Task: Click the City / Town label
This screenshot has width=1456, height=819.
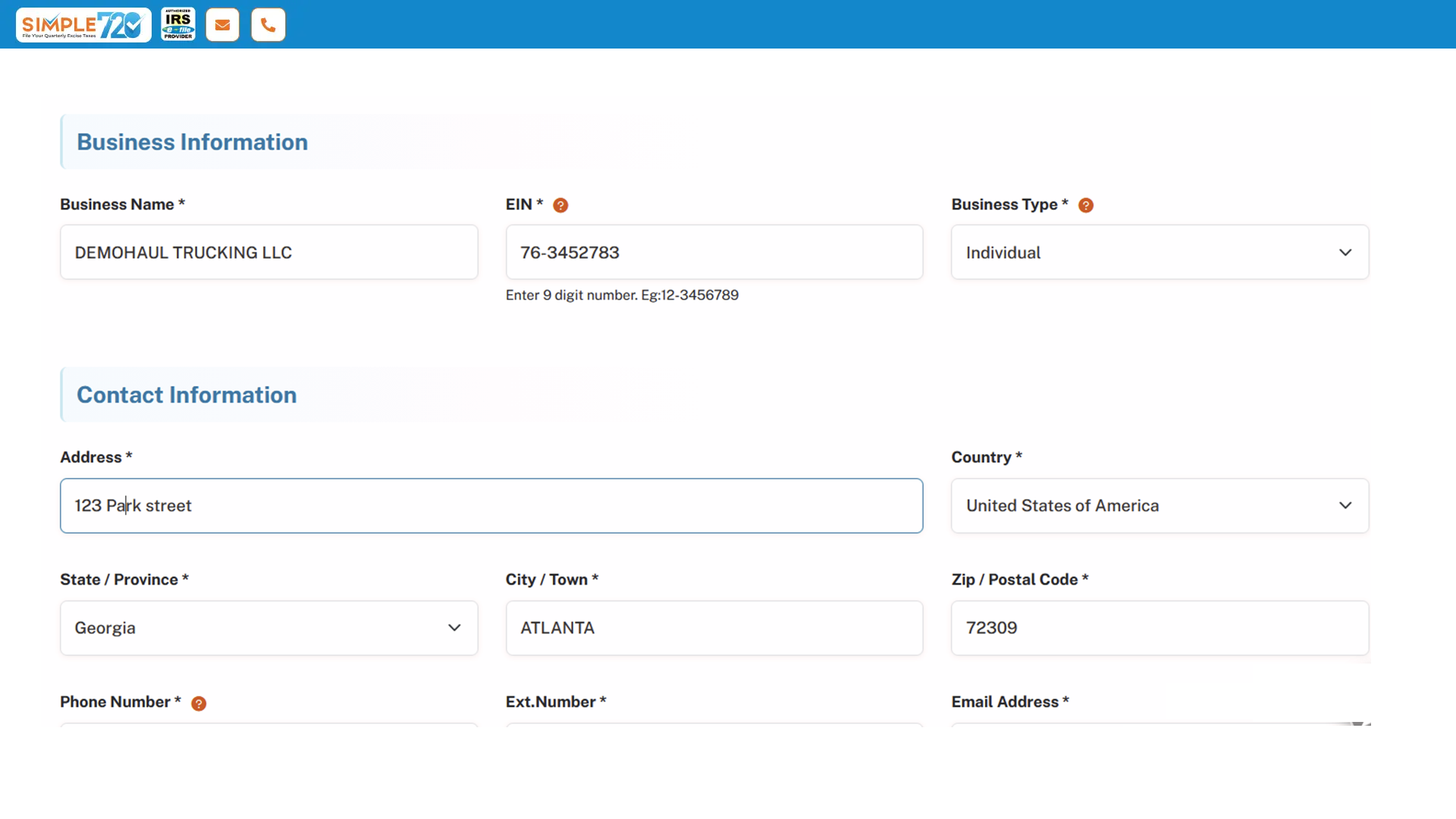Action: click(x=552, y=579)
